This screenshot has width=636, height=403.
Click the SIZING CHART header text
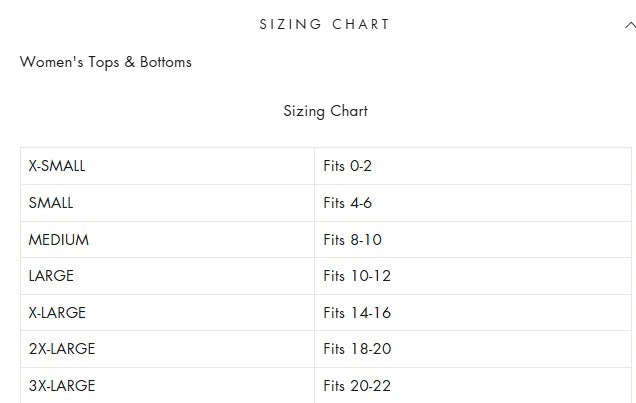pyautogui.click(x=324, y=24)
